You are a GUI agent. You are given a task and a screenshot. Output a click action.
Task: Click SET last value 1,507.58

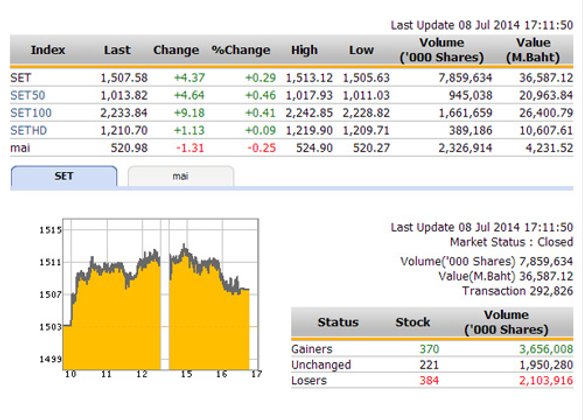pyautogui.click(x=124, y=78)
